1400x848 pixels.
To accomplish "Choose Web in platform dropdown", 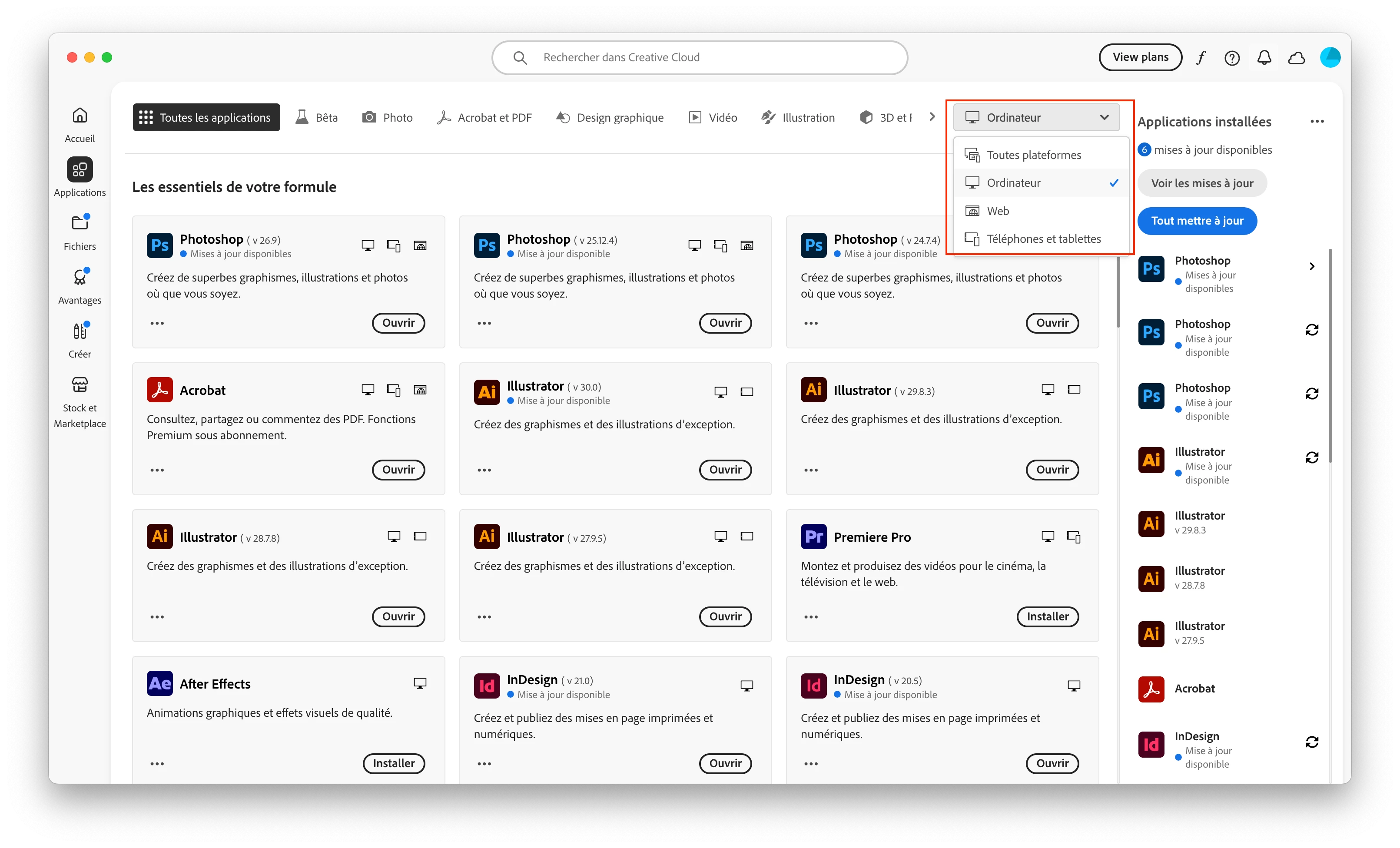I will point(1041,211).
